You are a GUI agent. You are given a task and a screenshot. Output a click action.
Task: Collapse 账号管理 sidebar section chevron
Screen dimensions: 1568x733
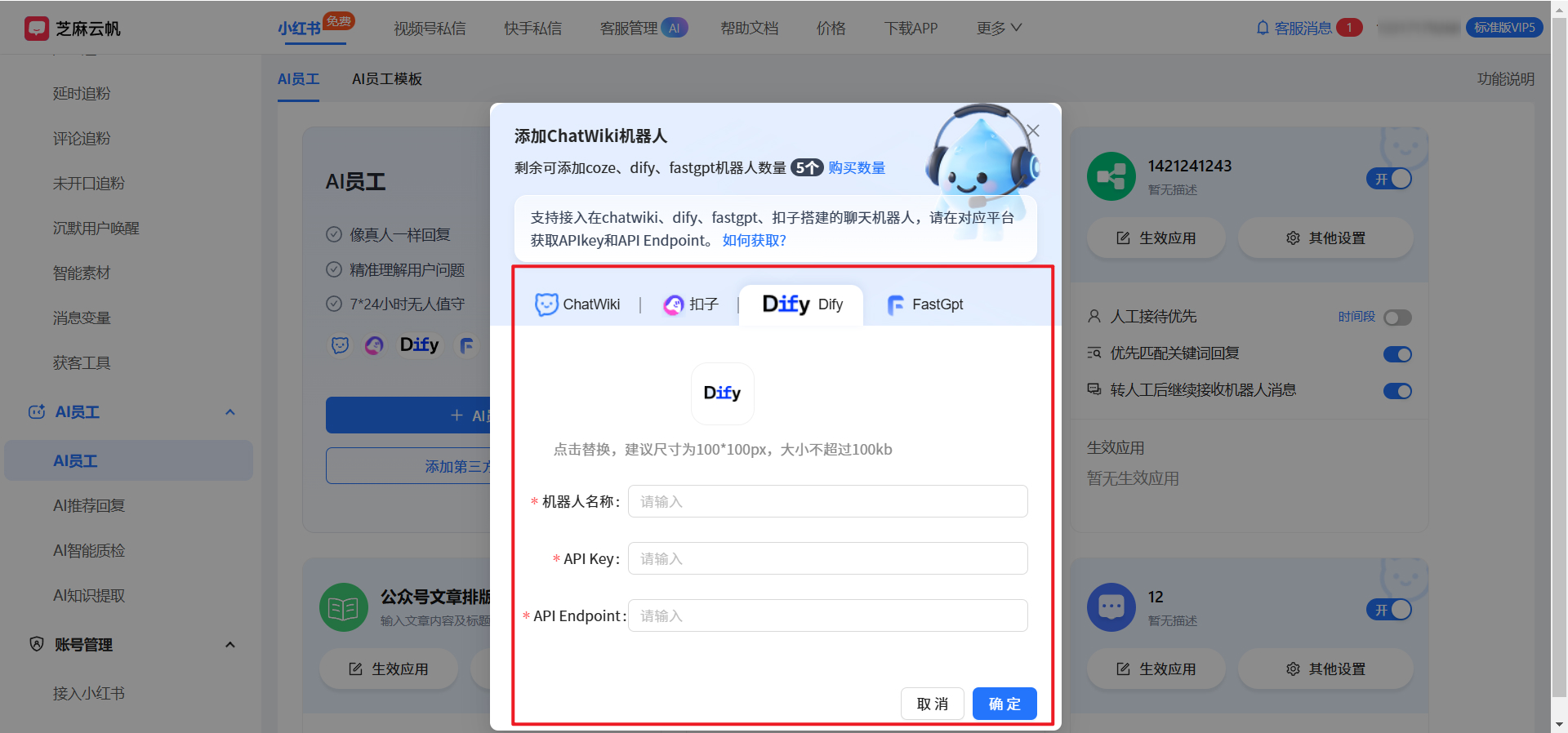point(230,645)
